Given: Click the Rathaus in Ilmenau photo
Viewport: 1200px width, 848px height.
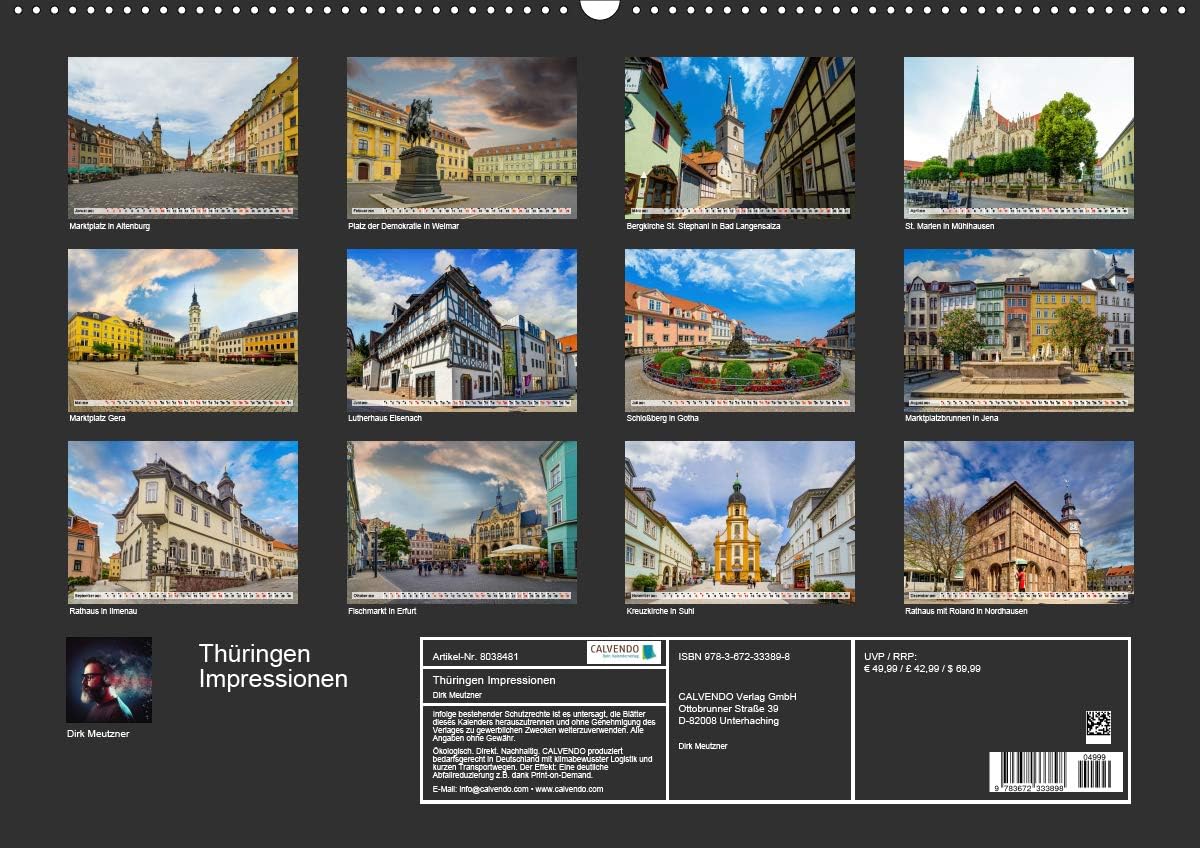Looking at the screenshot, I should [182, 522].
